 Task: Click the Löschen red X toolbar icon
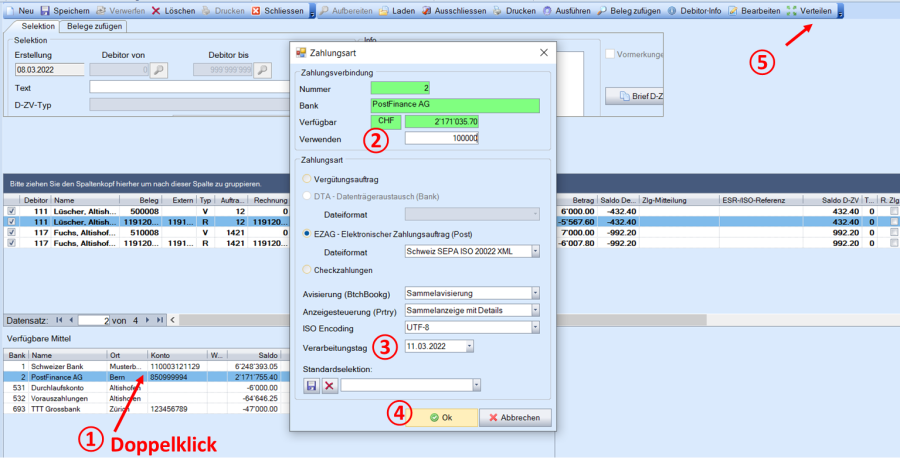tap(157, 10)
